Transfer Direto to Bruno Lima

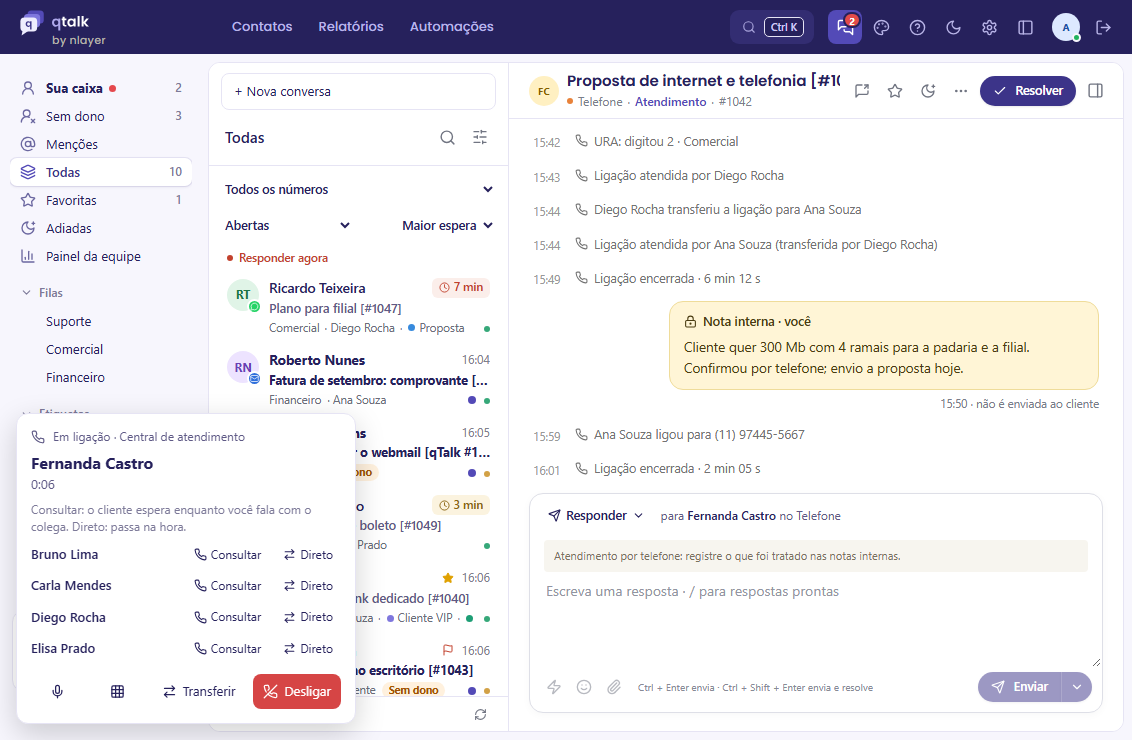click(308, 555)
